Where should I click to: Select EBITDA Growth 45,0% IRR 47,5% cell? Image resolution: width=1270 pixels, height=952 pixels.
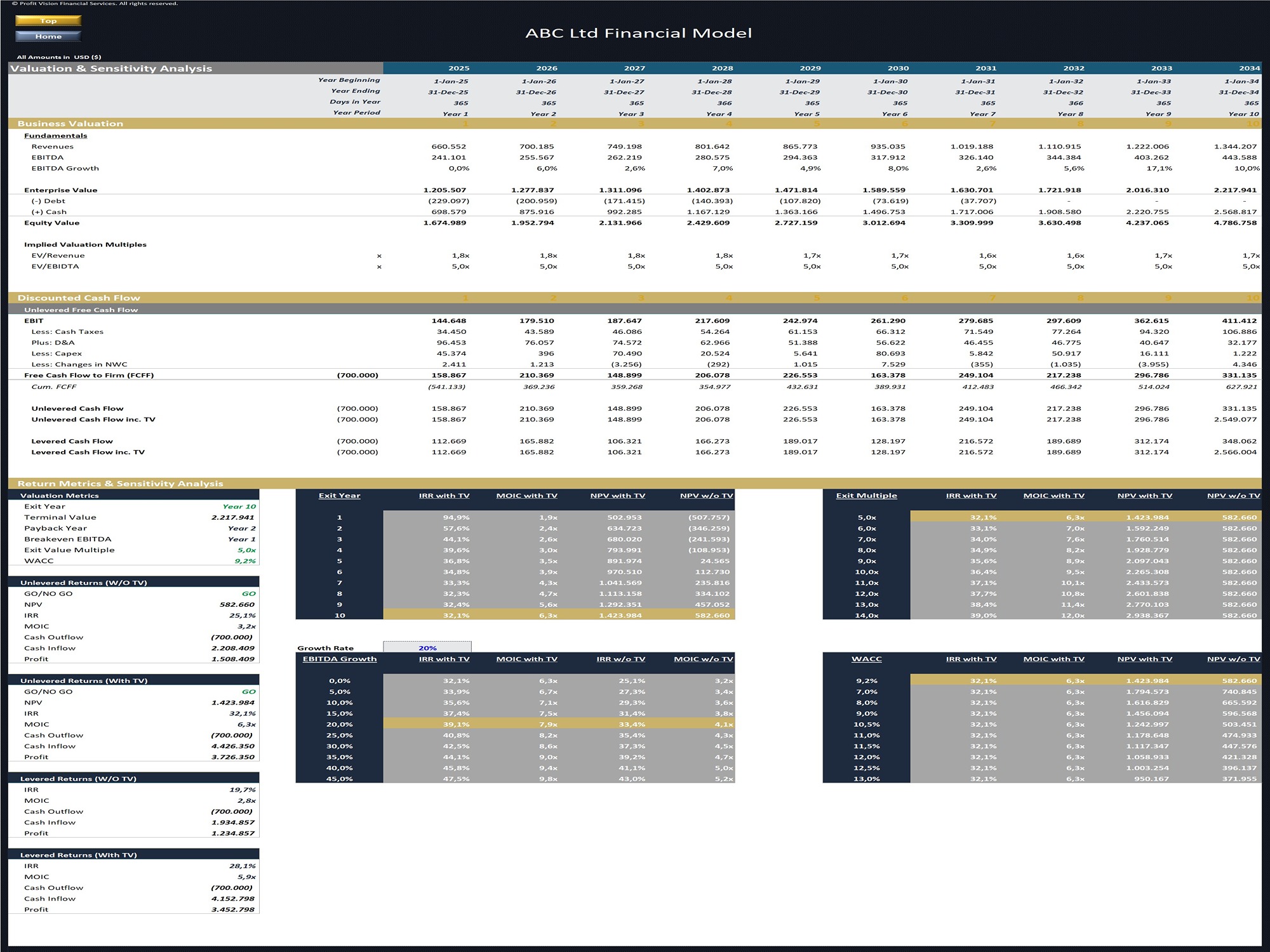[456, 779]
